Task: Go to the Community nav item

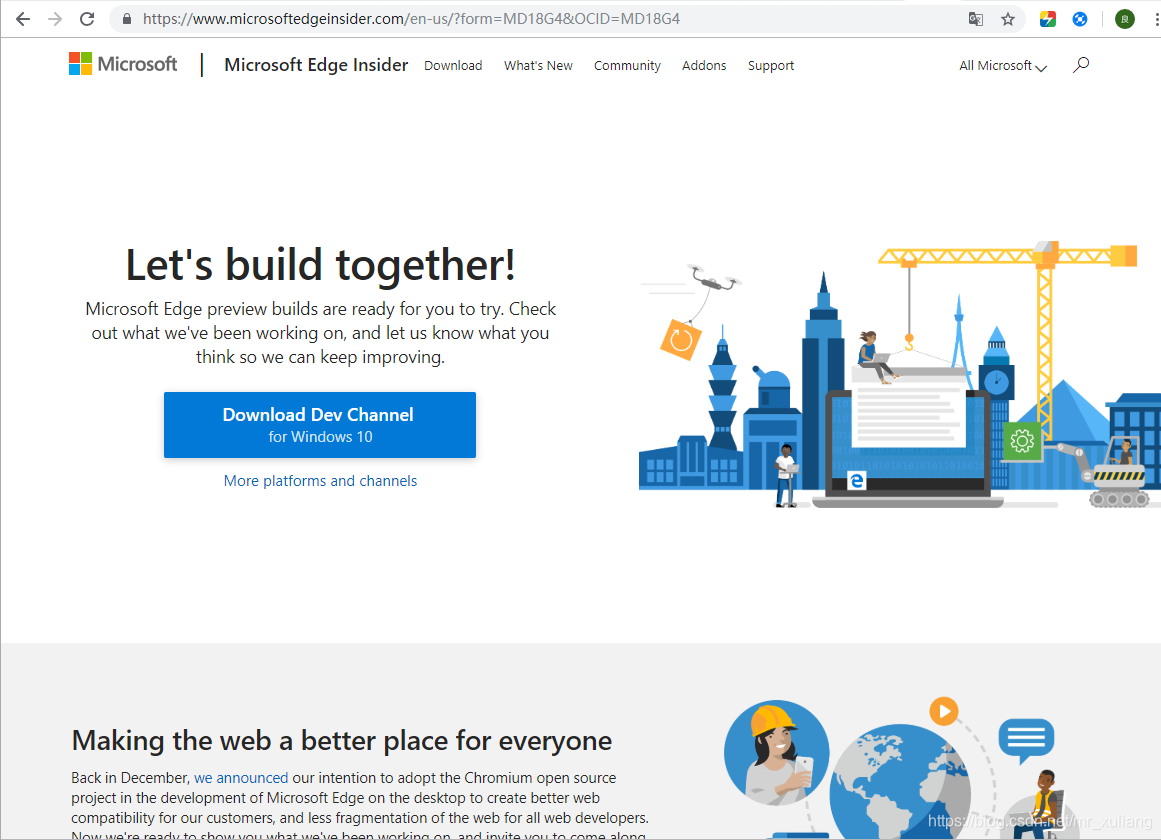Action: click(x=627, y=66)
